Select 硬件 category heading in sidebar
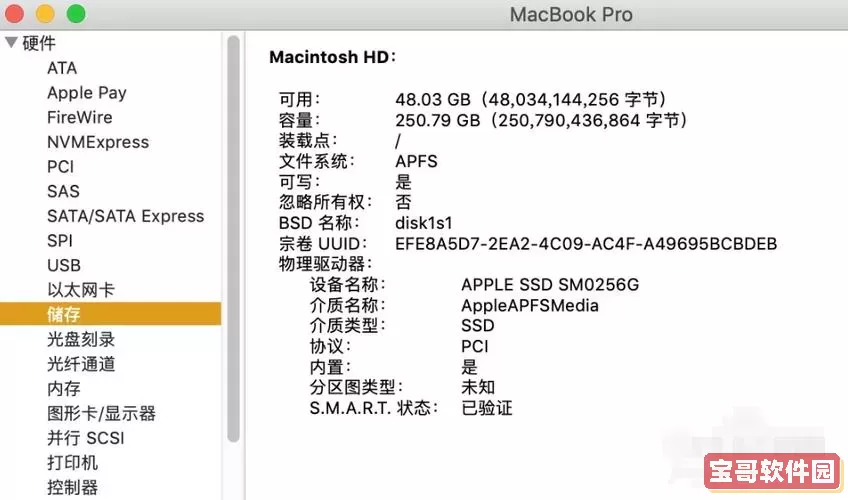The image size is (848, 500). [x=39, y=43]
